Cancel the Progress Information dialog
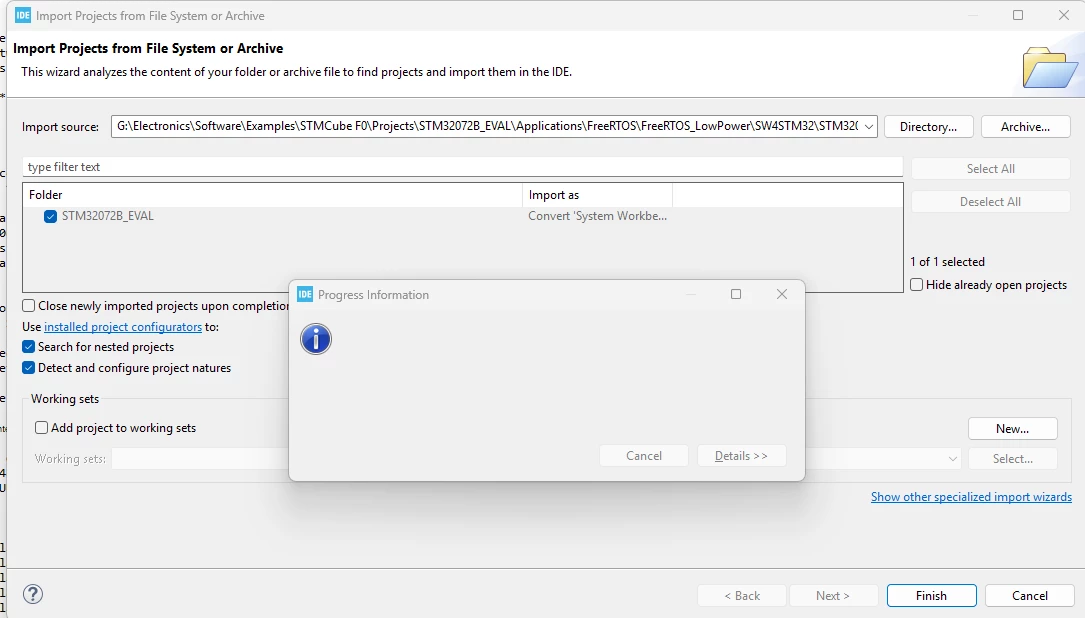 [644, 455]
